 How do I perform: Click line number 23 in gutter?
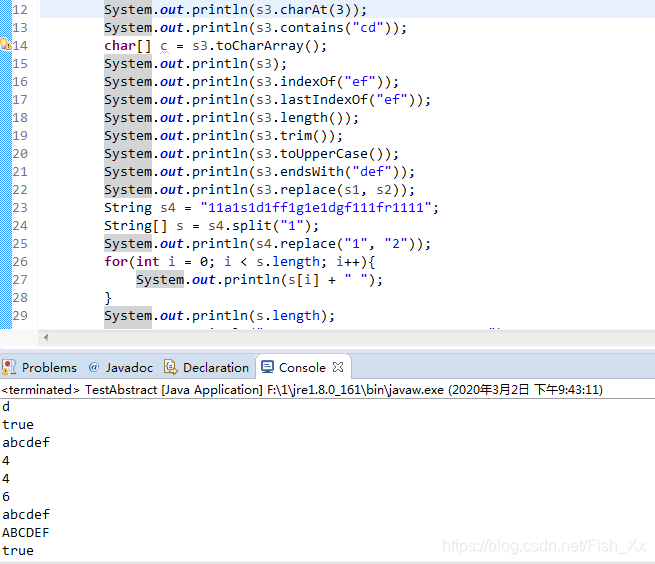20,208
